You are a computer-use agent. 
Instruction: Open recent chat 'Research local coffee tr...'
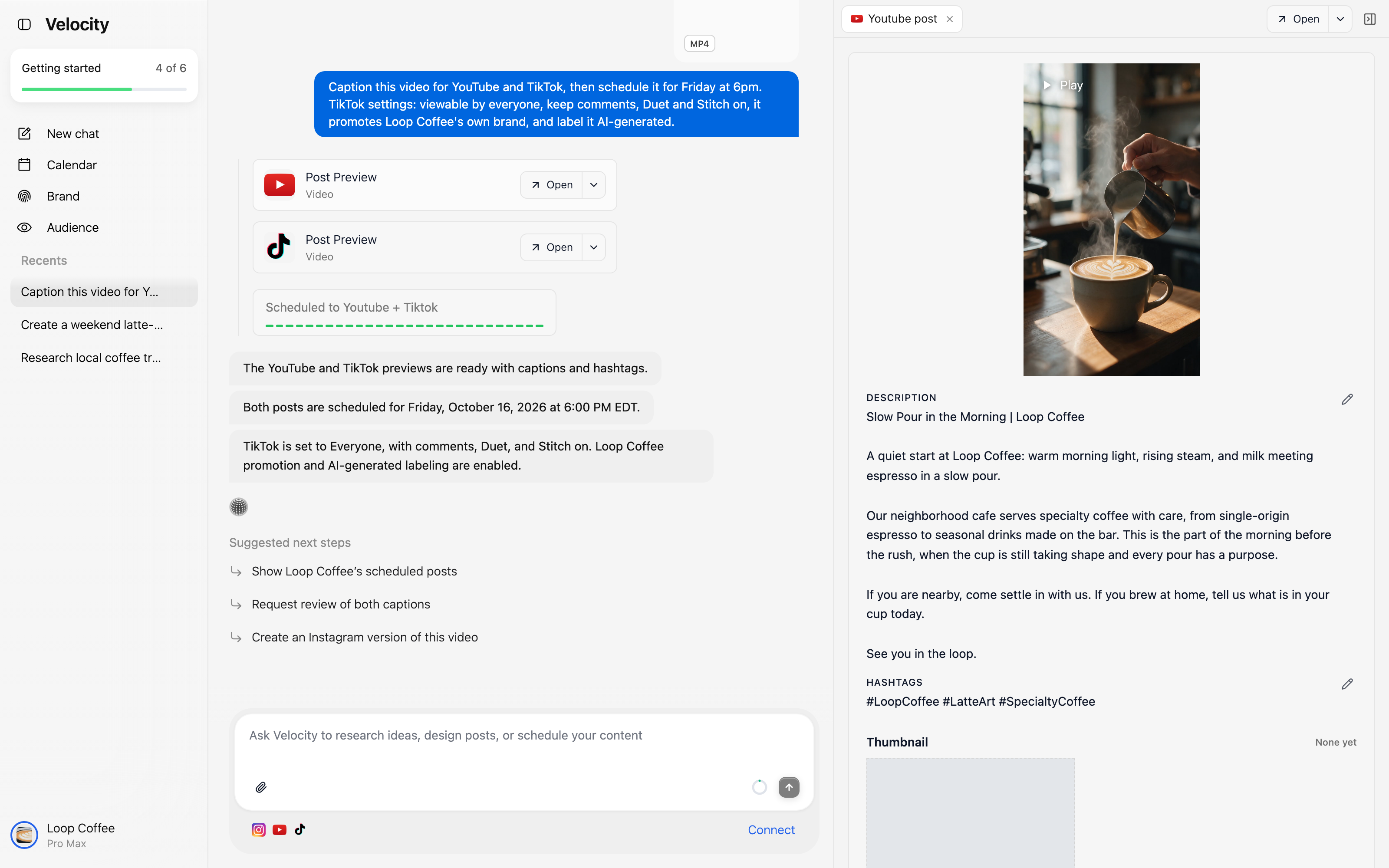pos(104,358)
